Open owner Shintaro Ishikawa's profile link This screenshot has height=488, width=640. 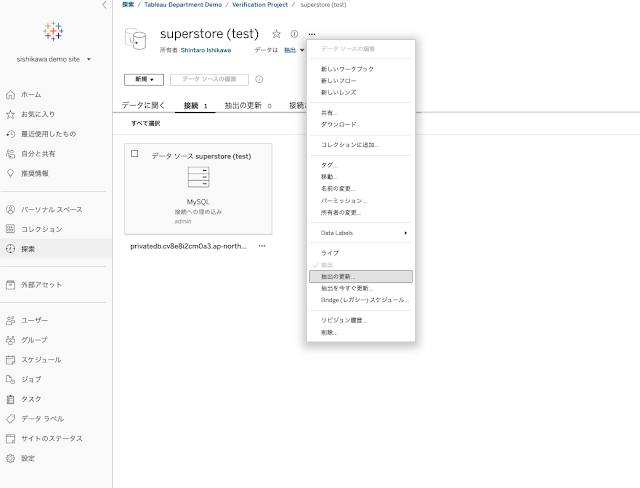pyautogui.click(x=206, y=50)
